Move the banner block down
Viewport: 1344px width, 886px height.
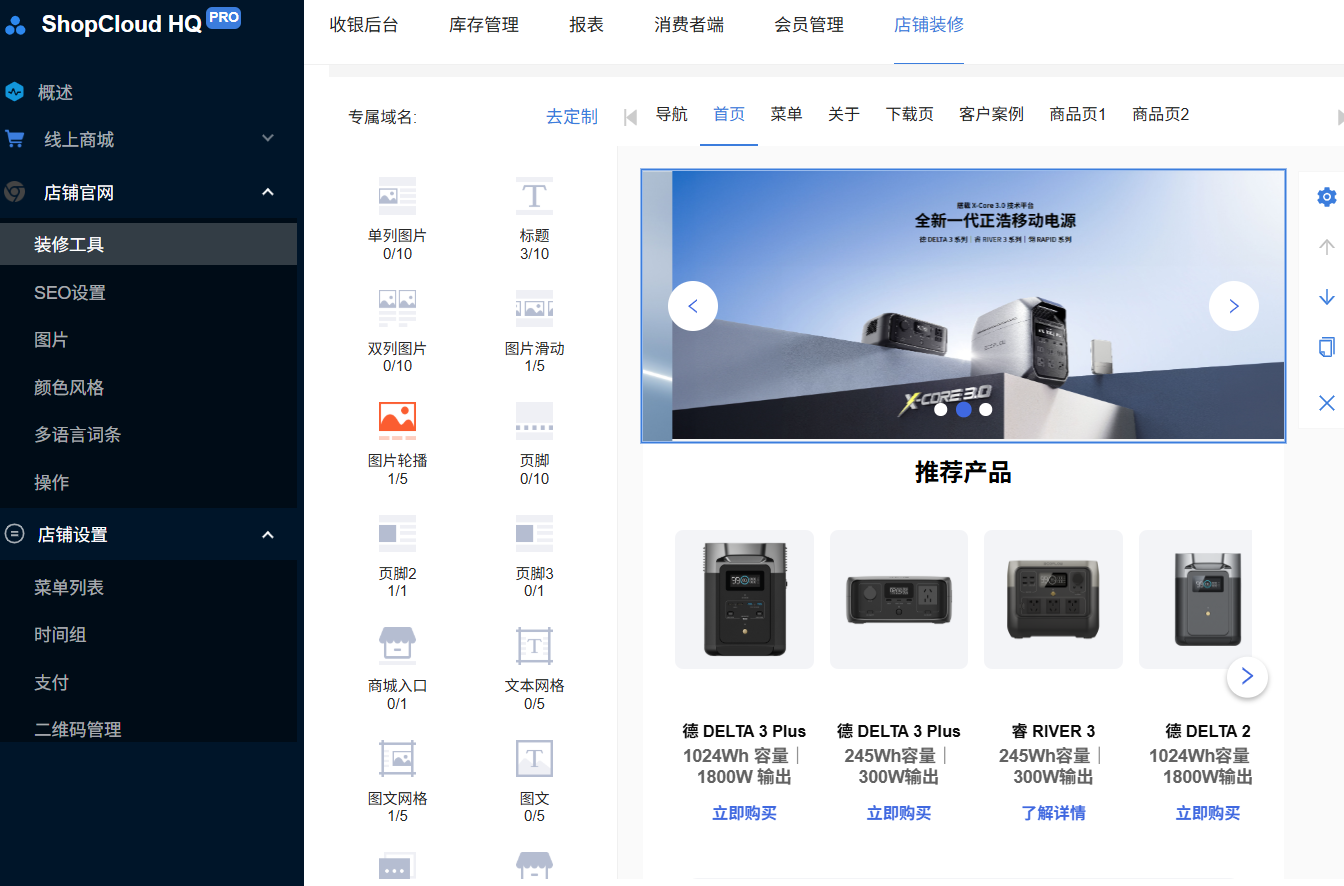1327,297
